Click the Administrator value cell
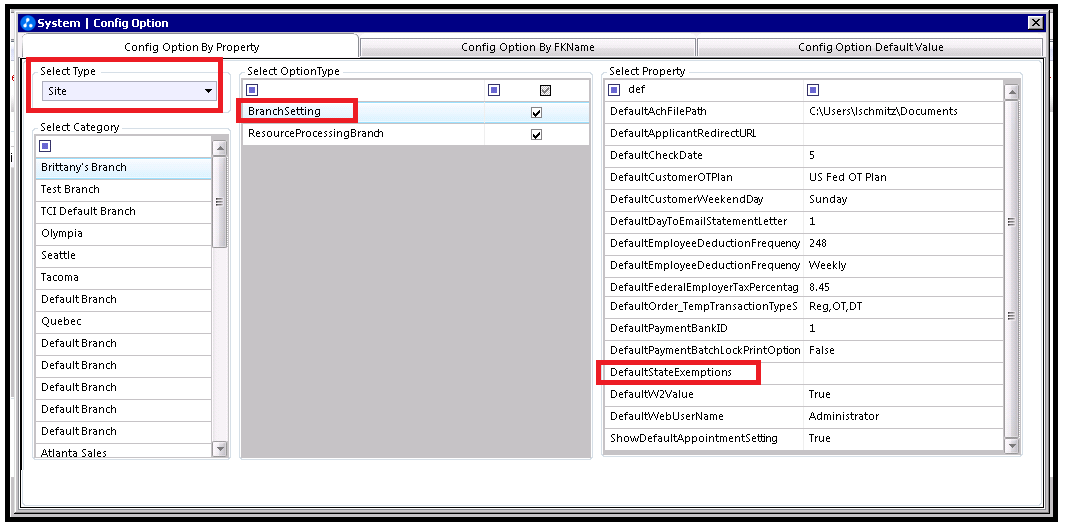The width and height of the screenshot is (1066, 526). [904, 417]
